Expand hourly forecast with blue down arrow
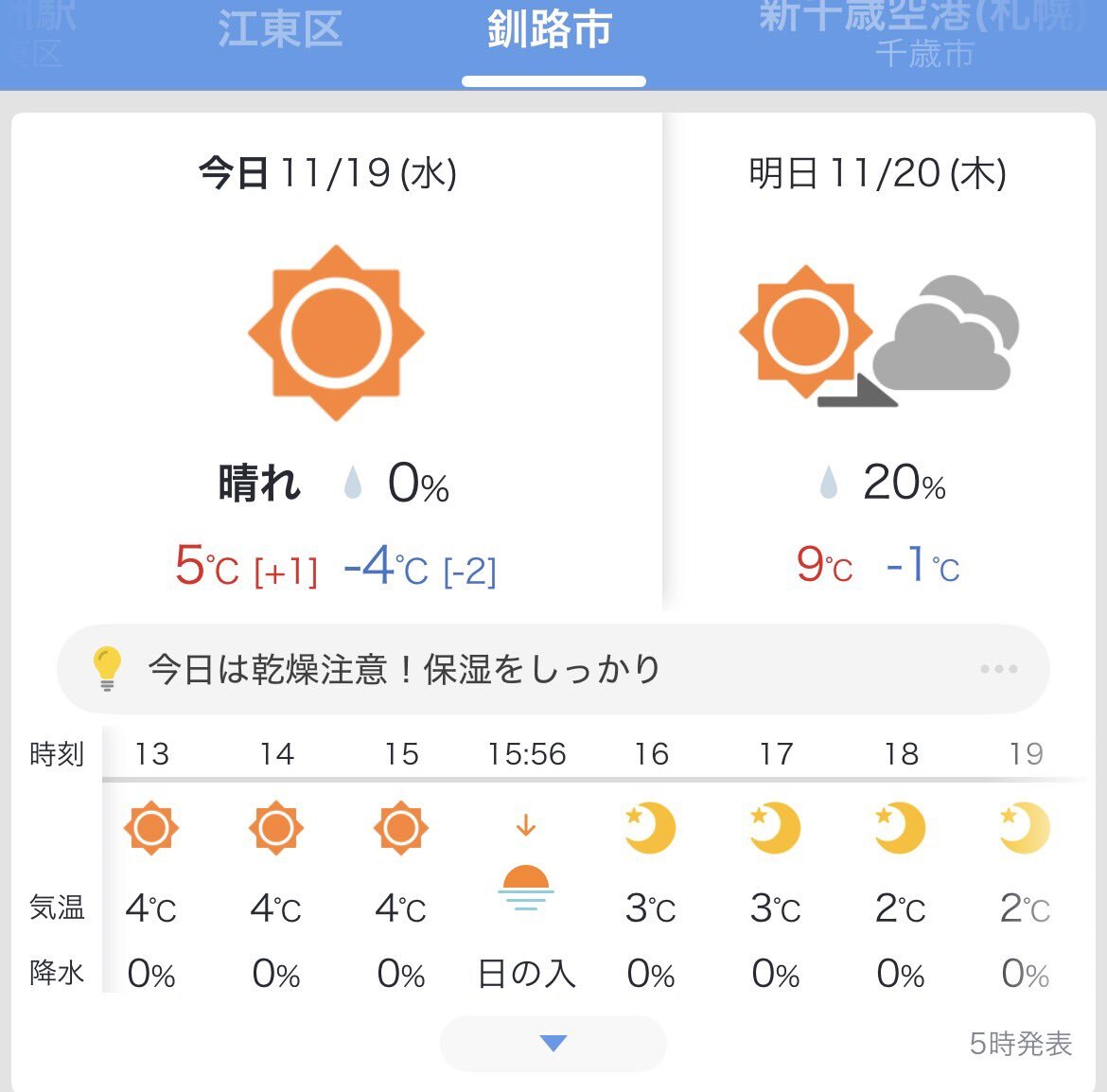The height and width of the screenshot is (1092, 1107). [x=553, y=1043]
